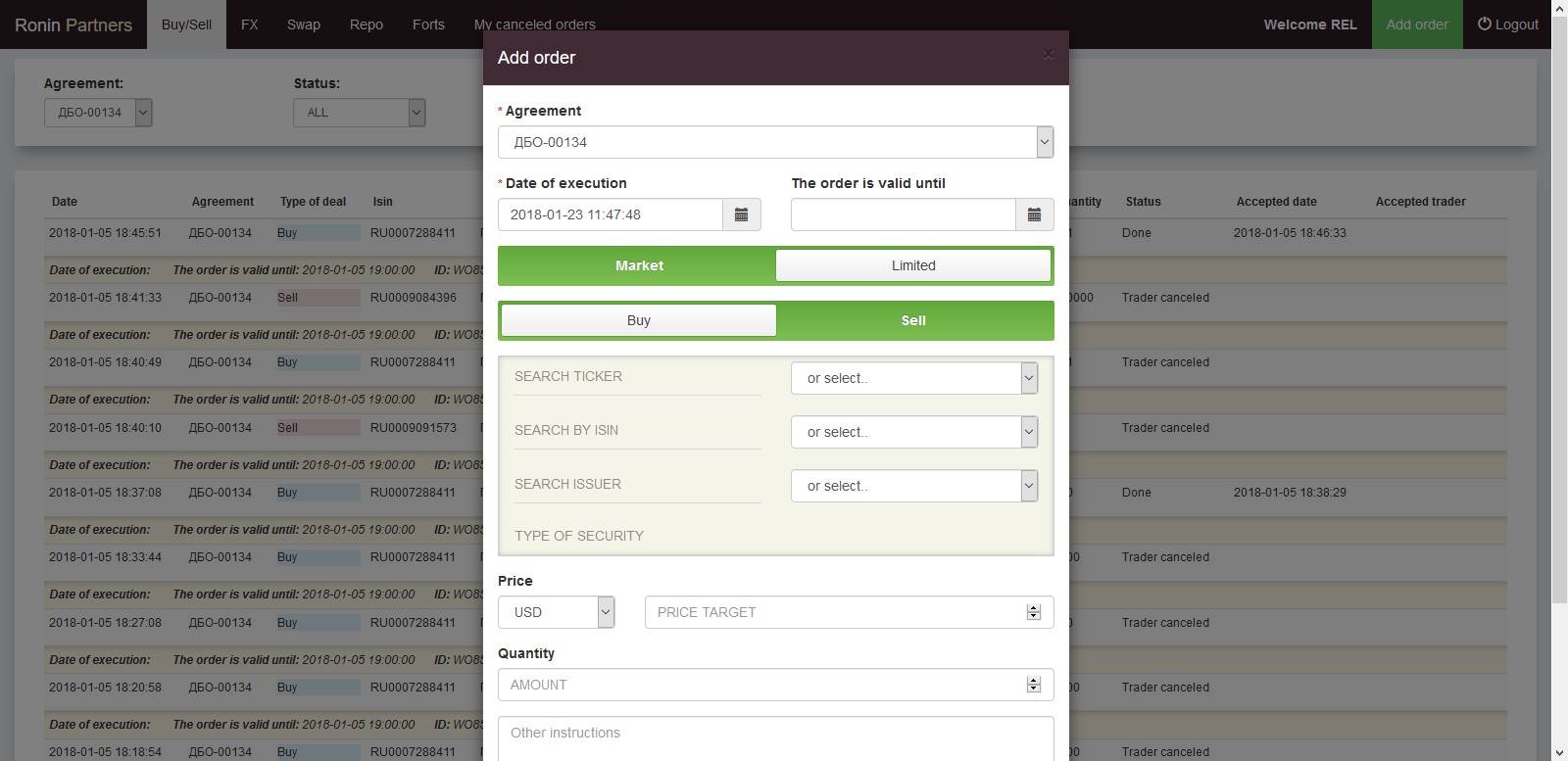Choose the Buy side toggle

click(638, 320)
